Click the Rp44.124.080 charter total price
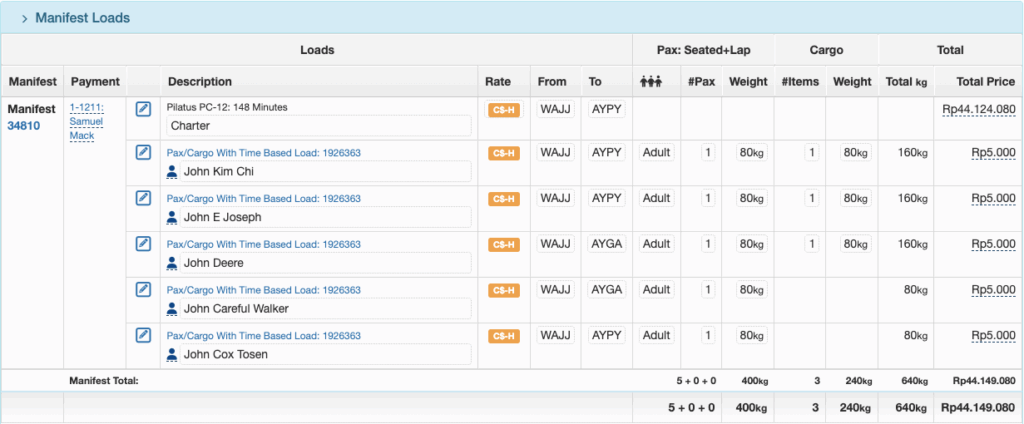The image size is (1024, 424). point(979,109)
